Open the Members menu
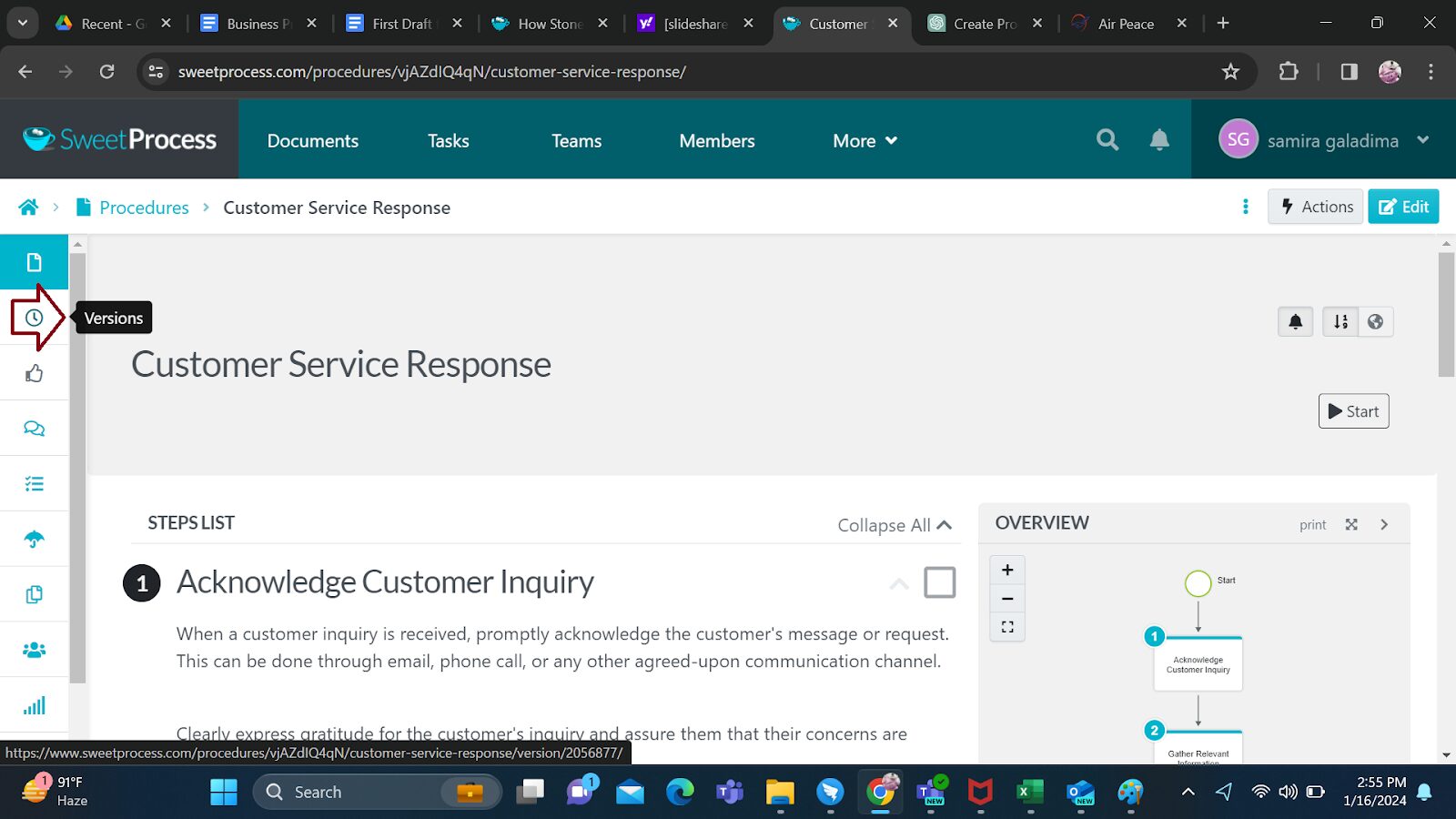Screen dimensions: 1456x819 coord(717,141)
